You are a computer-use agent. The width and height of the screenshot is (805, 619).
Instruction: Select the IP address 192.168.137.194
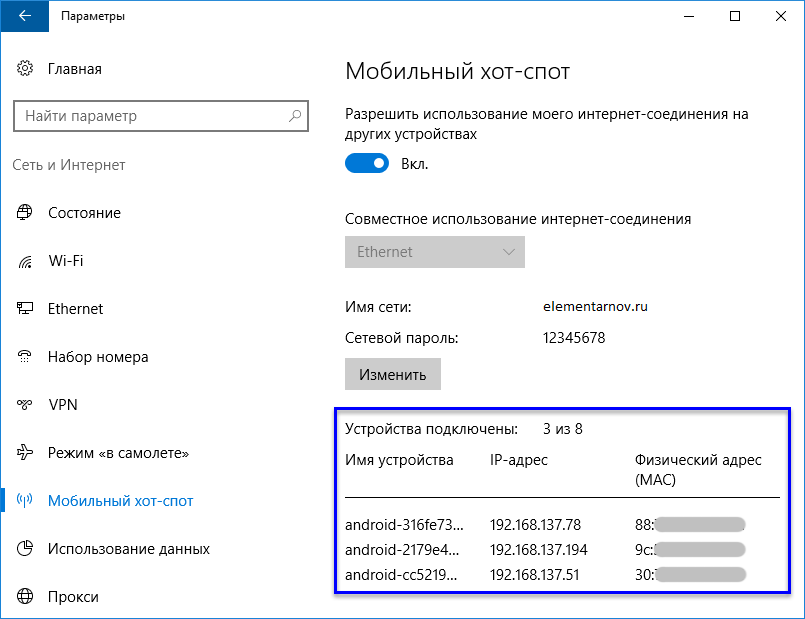(539, 549)
